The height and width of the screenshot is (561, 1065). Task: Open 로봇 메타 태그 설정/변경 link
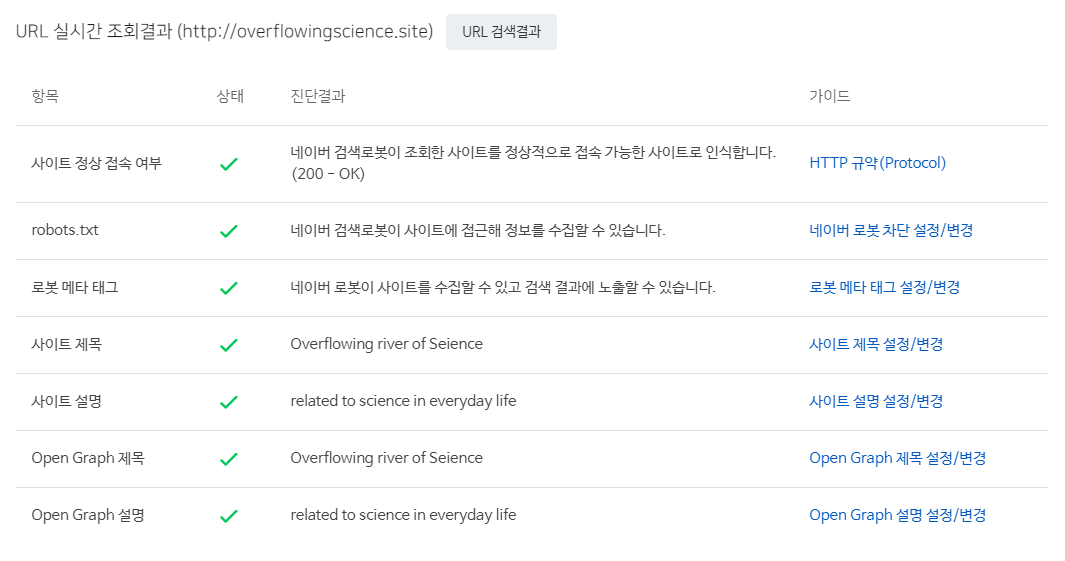(x=884, y=287)
